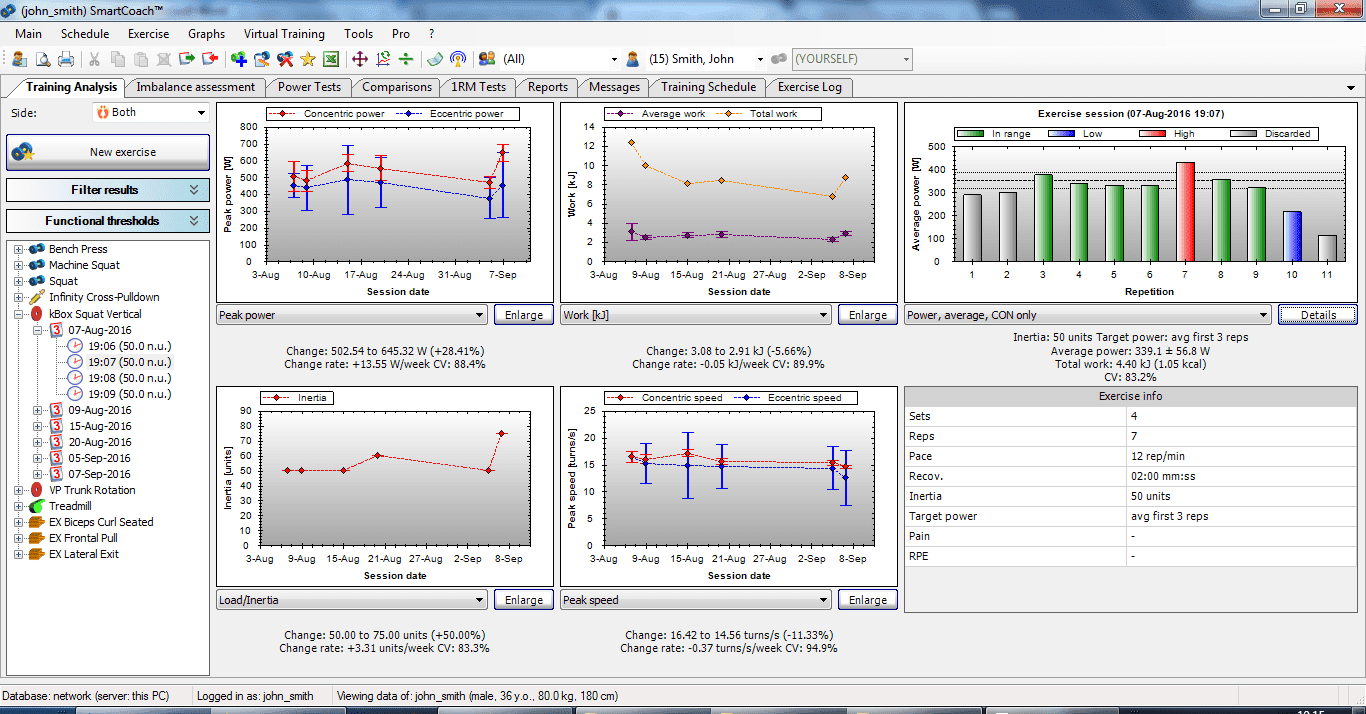Select the Export to Excel icon
The width and height of the screenshot is (1366, 714).
click(331, 59)
